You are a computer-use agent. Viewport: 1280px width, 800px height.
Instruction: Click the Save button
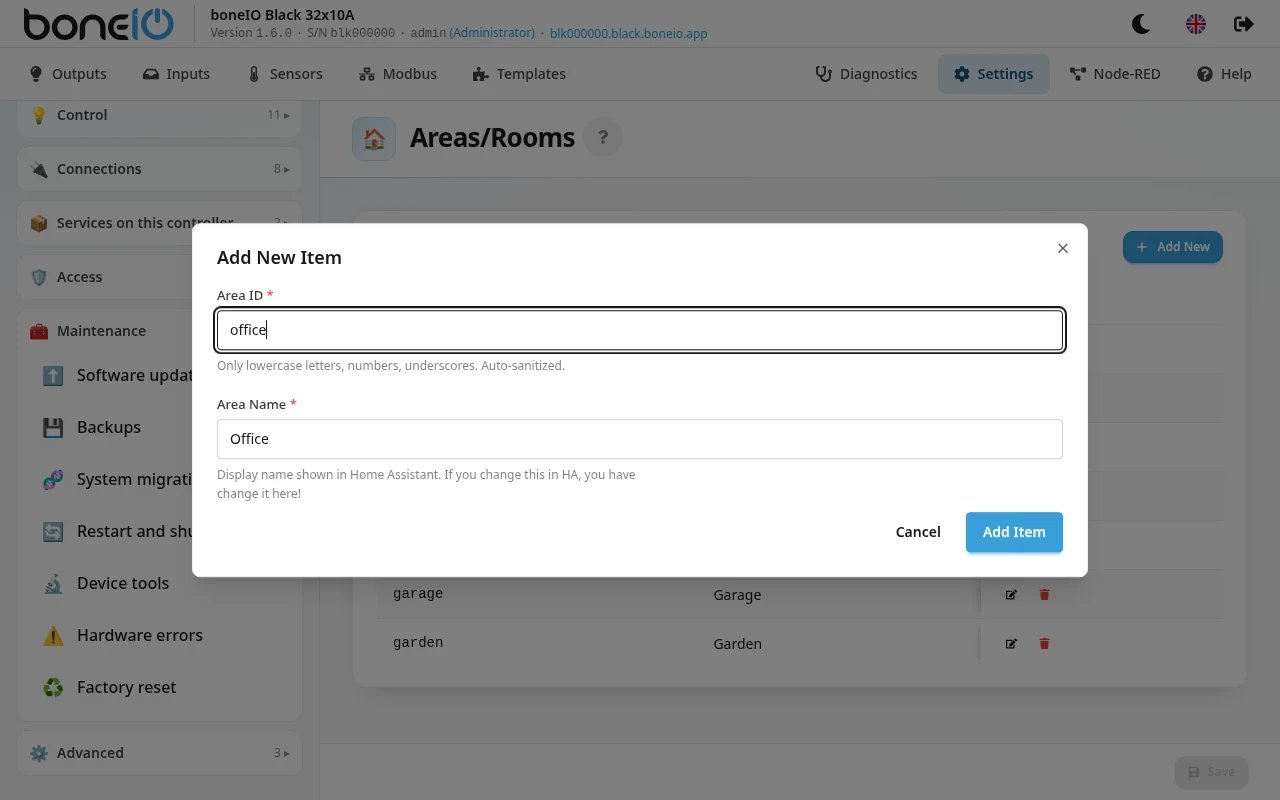pyautogui.click(x=1211, y=772)
